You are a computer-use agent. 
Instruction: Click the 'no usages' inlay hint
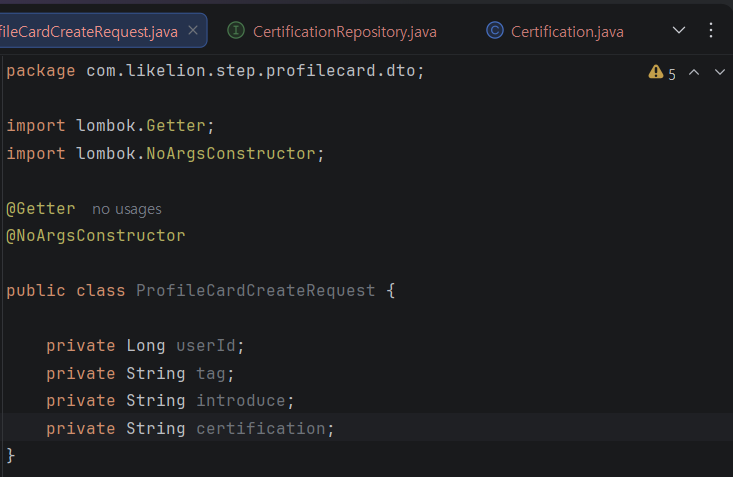[x=127, y=209]
